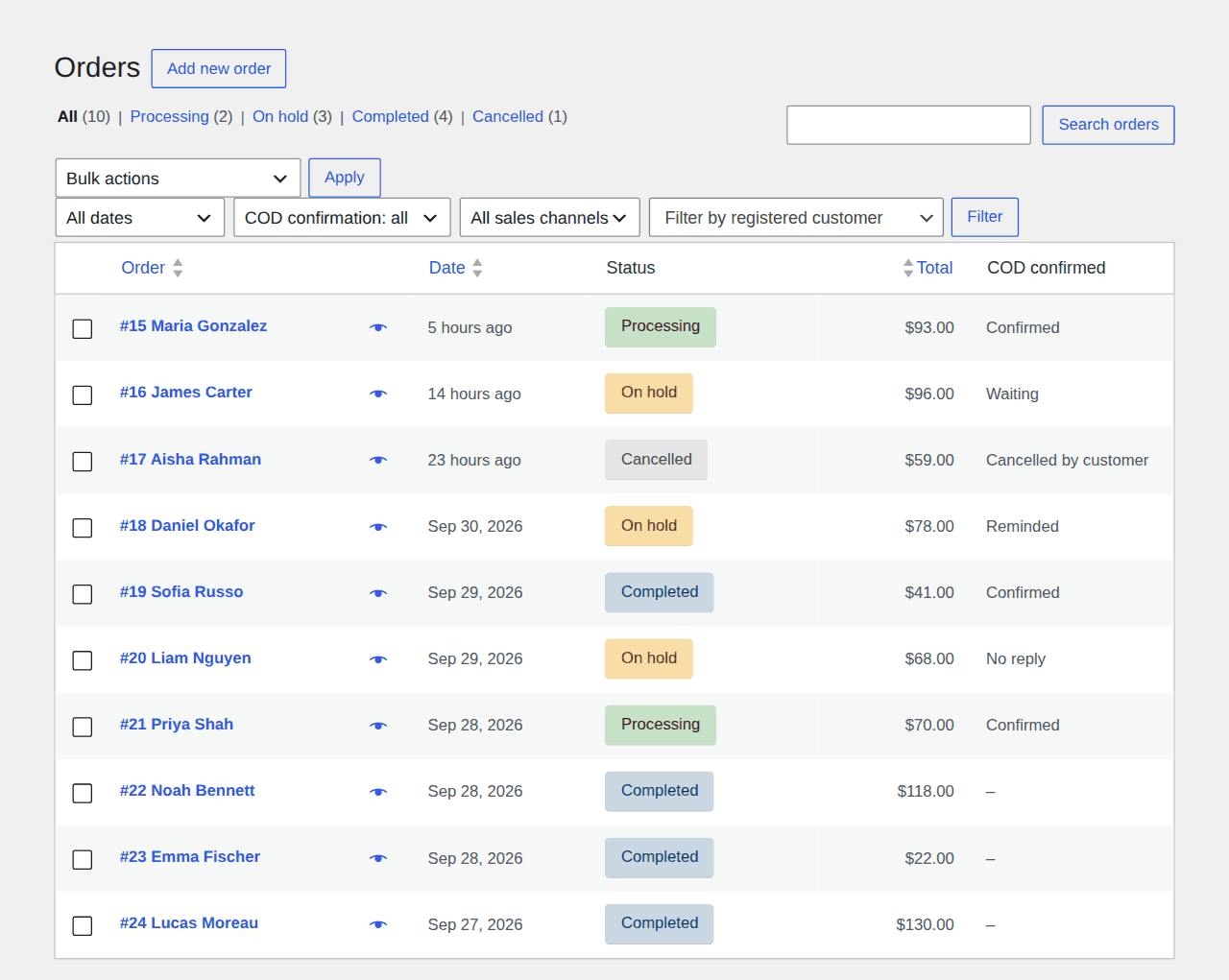
Task: Expand Filter by registered customer dropdown
Action: coord(796,218)
